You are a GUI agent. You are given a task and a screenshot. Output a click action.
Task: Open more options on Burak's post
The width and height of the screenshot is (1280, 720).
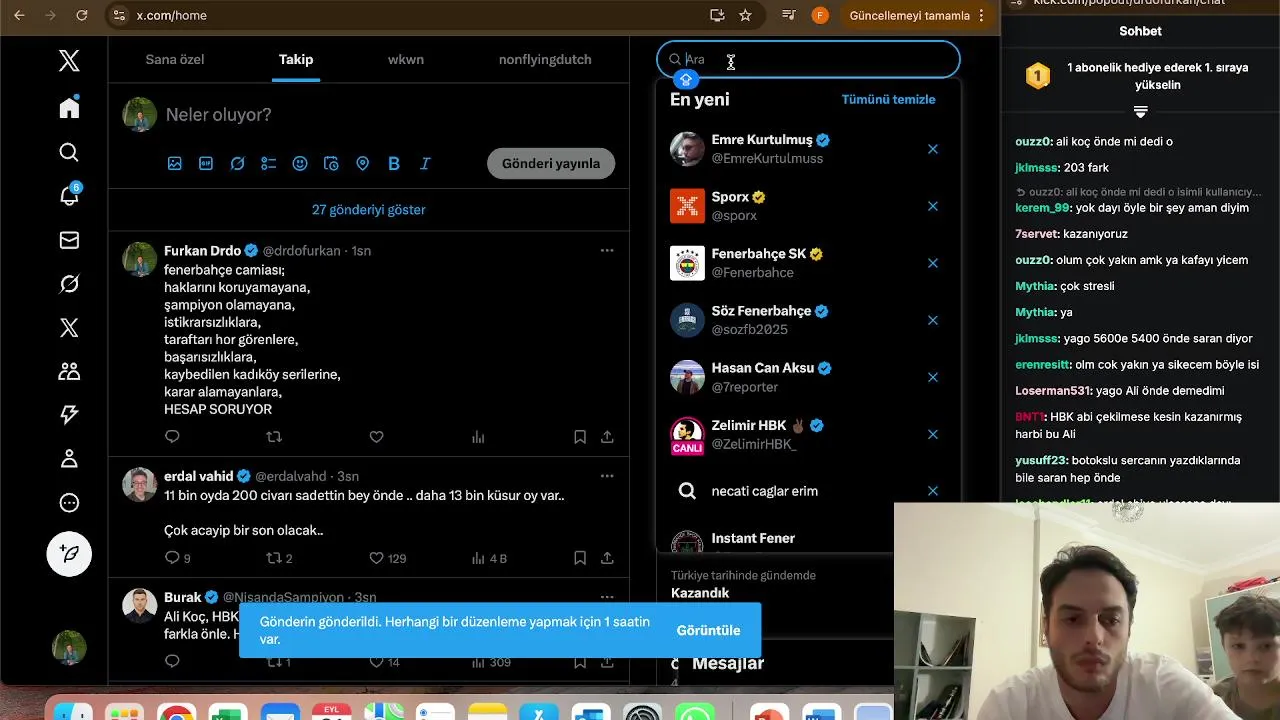[607, 597]
